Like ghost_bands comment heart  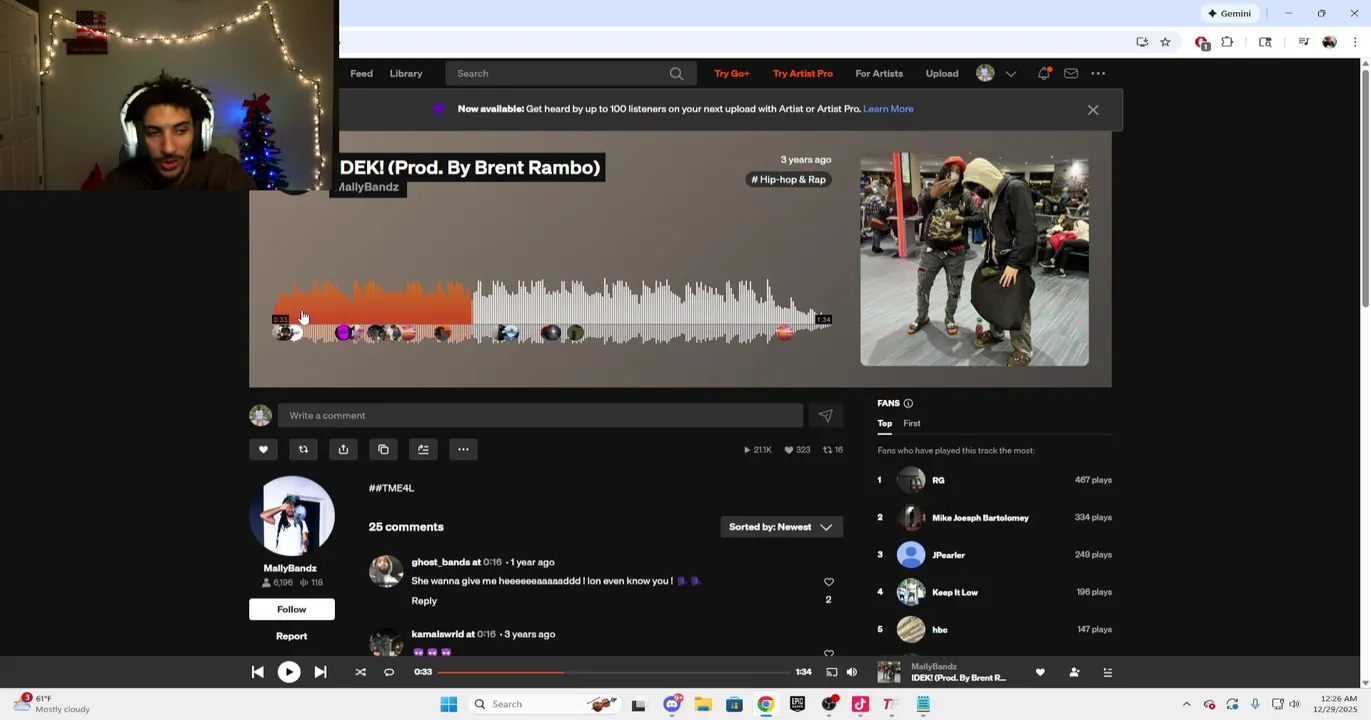point(828,582)
